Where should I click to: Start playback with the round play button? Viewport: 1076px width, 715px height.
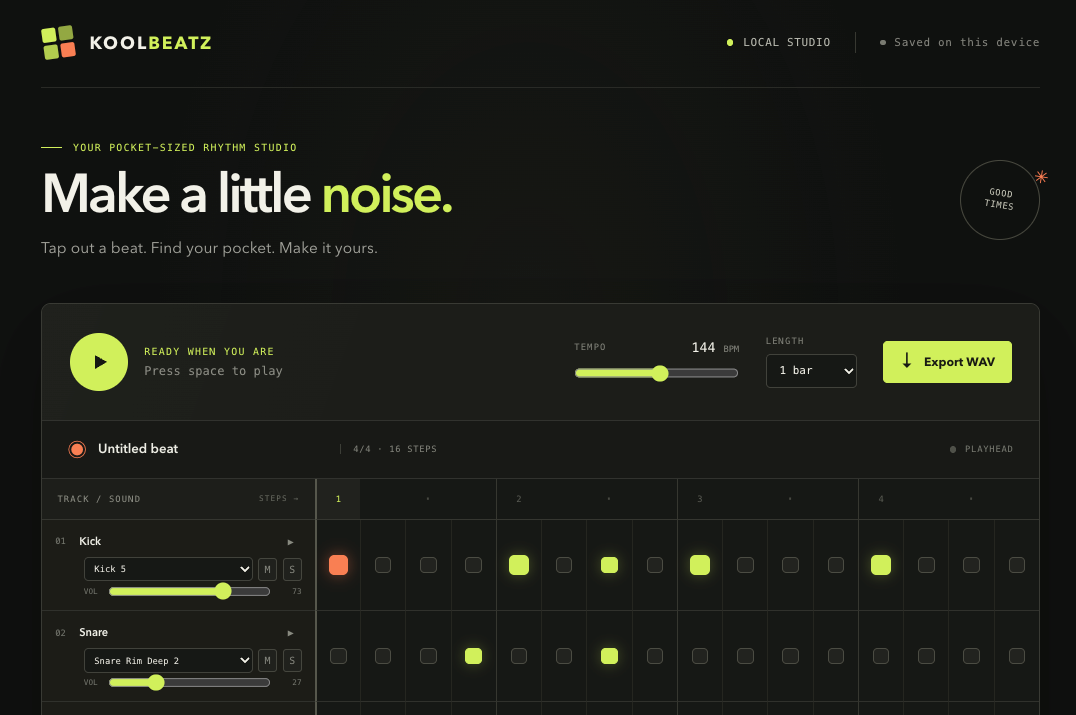tap(99, 362)
